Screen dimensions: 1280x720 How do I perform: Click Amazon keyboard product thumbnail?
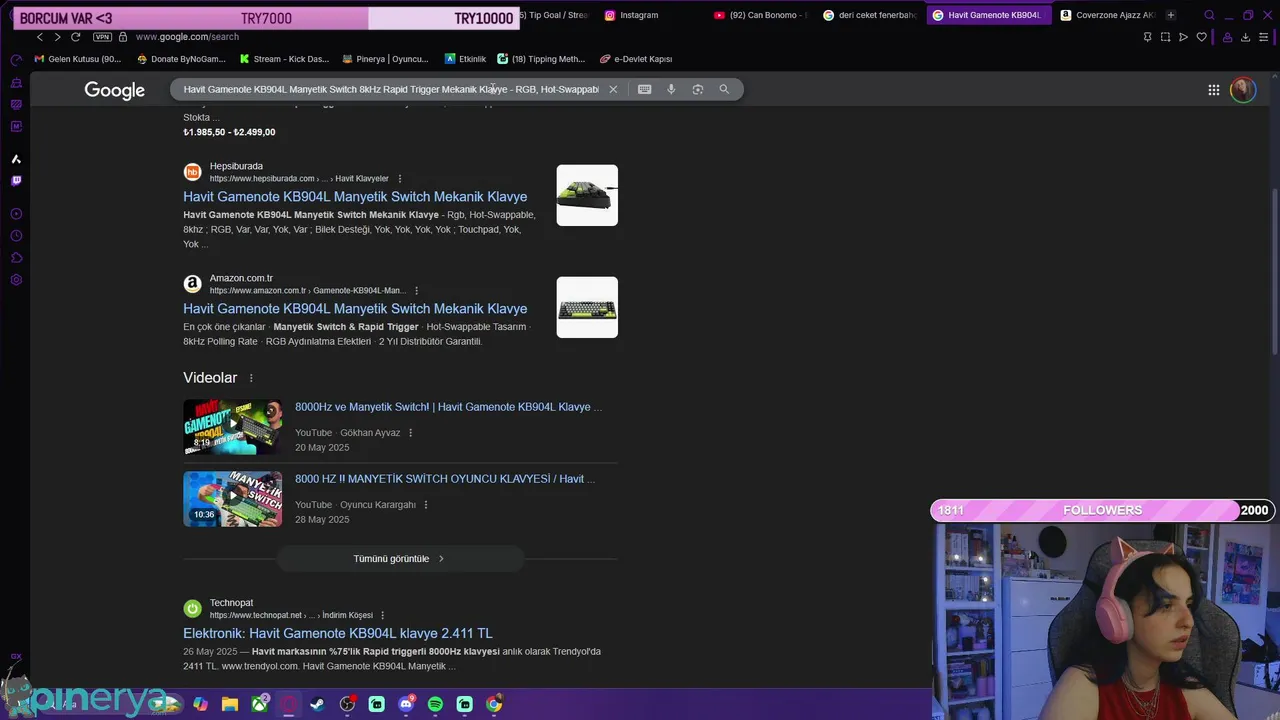(x=587, y=307)
